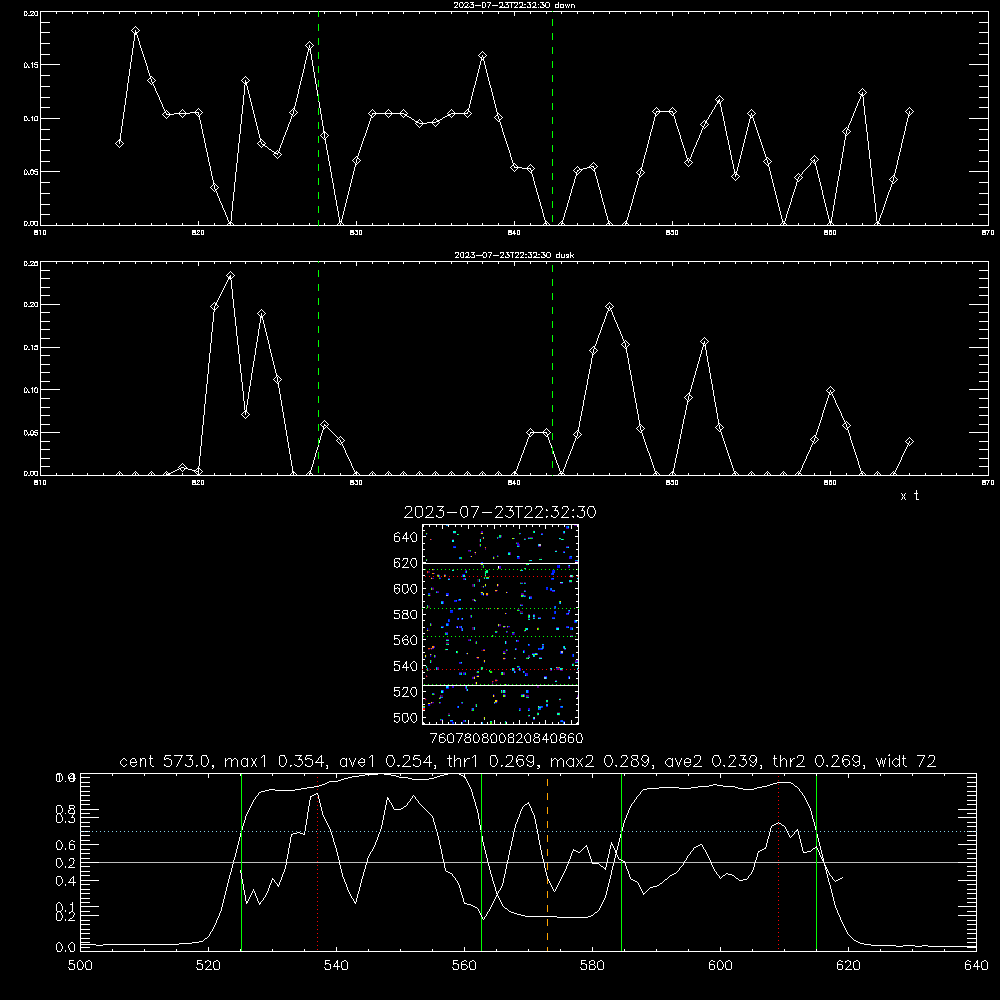The width and height of the screenshot is (1000, 1000).
Task: Click the '580' tick label on bottom plot x-axis
Action: tap(592, 966)
